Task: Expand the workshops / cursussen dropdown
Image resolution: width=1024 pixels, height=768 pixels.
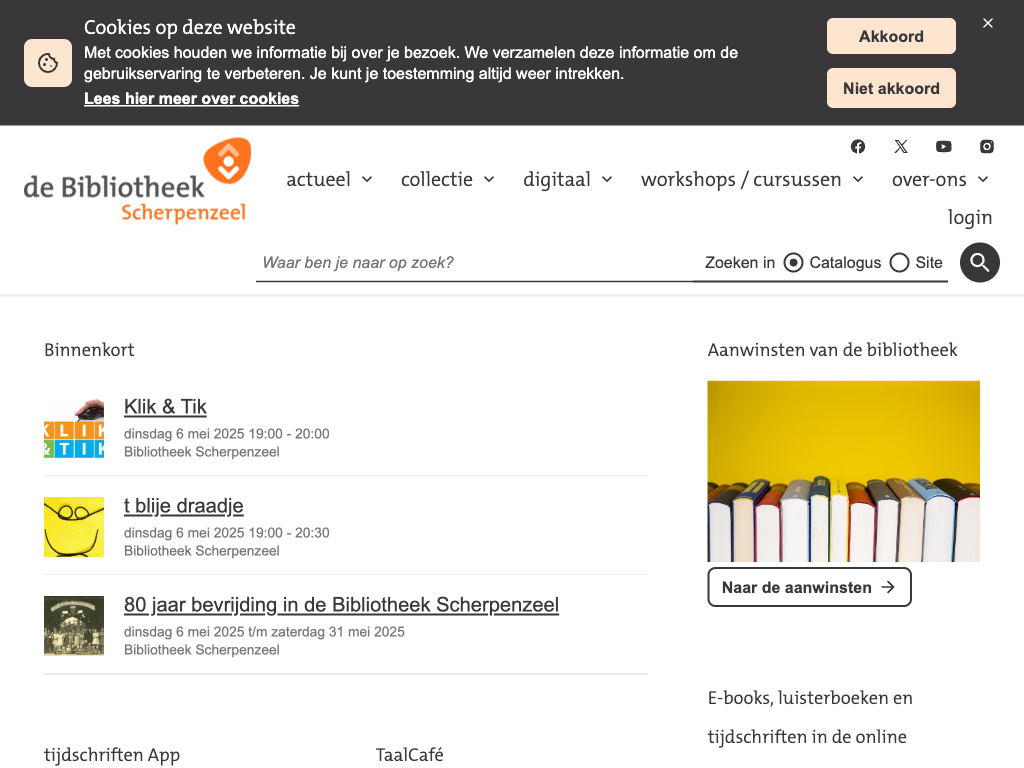Action: pos(752,180)
